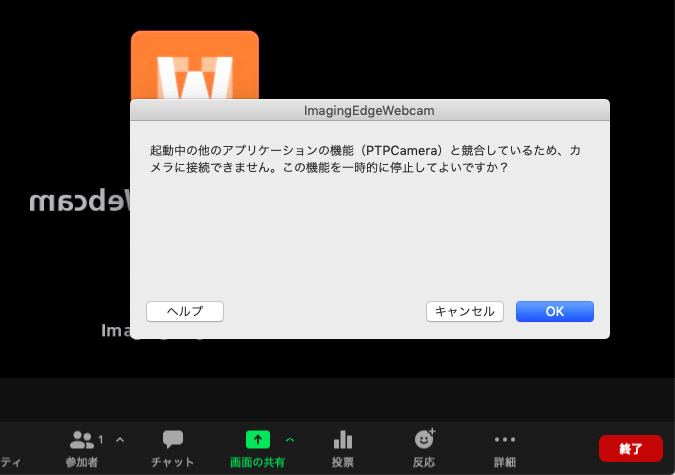Click the red 終了 end meeting button
This screenshot has height=475, width=675.
click(631, 448)
